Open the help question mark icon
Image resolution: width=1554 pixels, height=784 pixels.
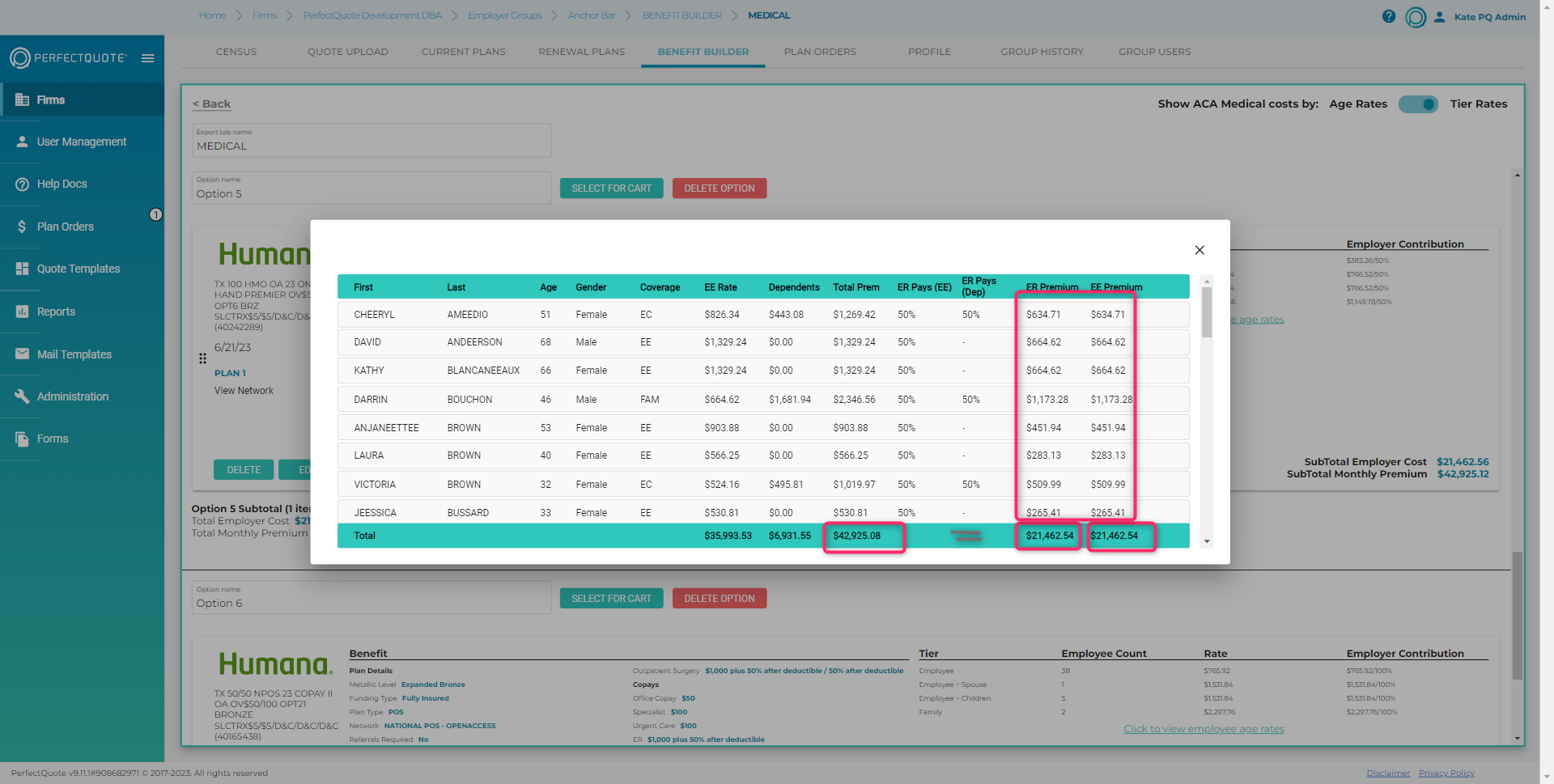(1389, 16)
